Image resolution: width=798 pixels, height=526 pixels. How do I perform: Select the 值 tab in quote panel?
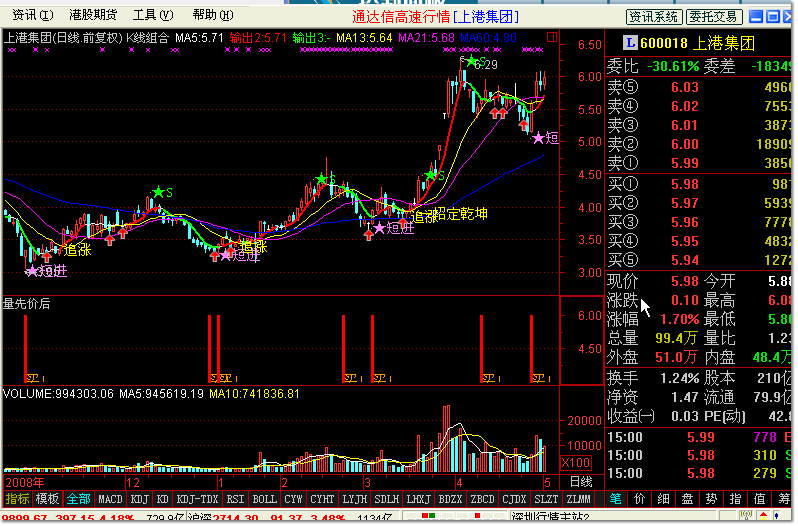pyautogui.click(x=759, y=499)
